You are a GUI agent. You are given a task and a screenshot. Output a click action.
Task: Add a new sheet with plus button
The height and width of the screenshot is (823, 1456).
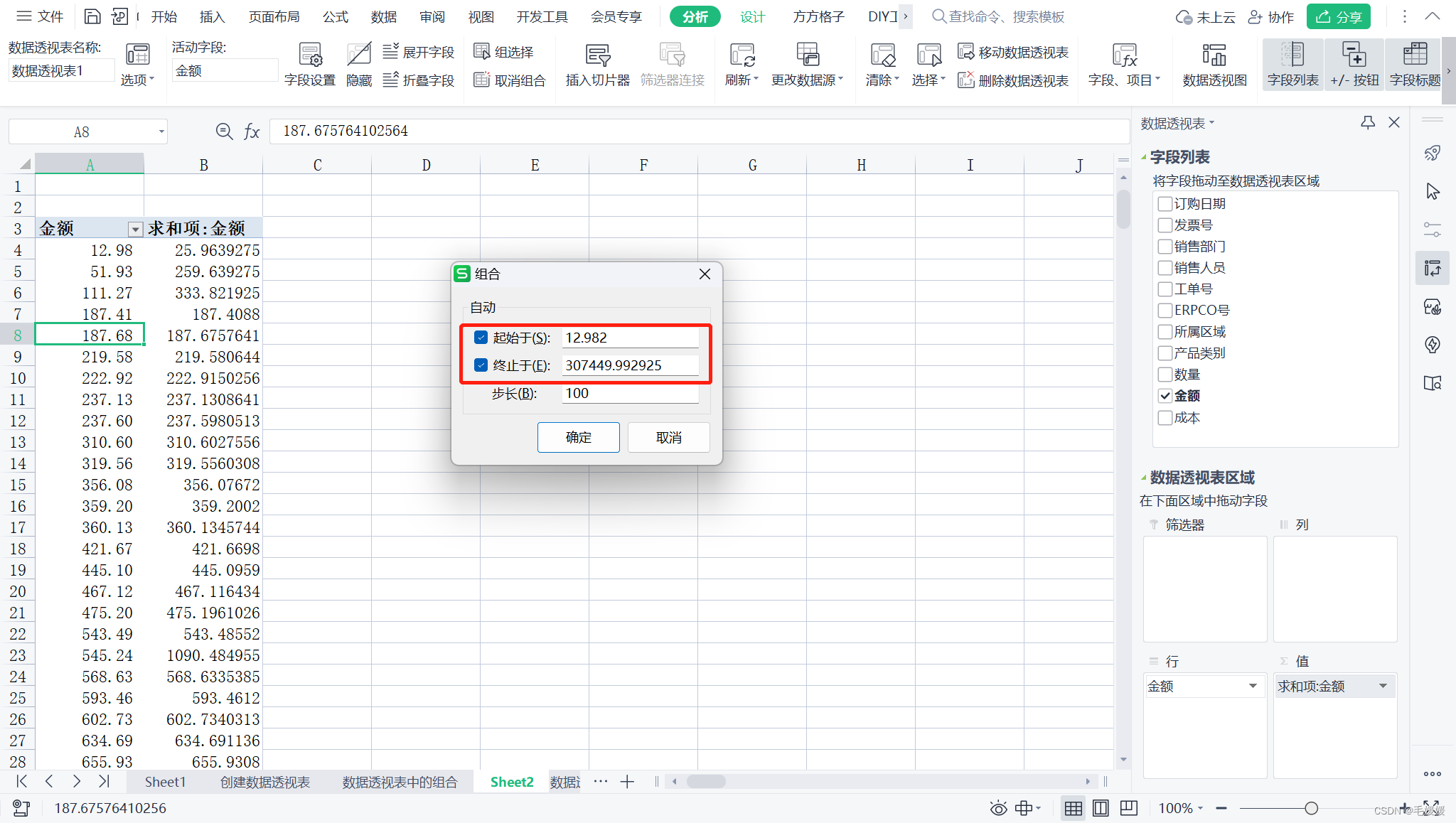point(626,782)
